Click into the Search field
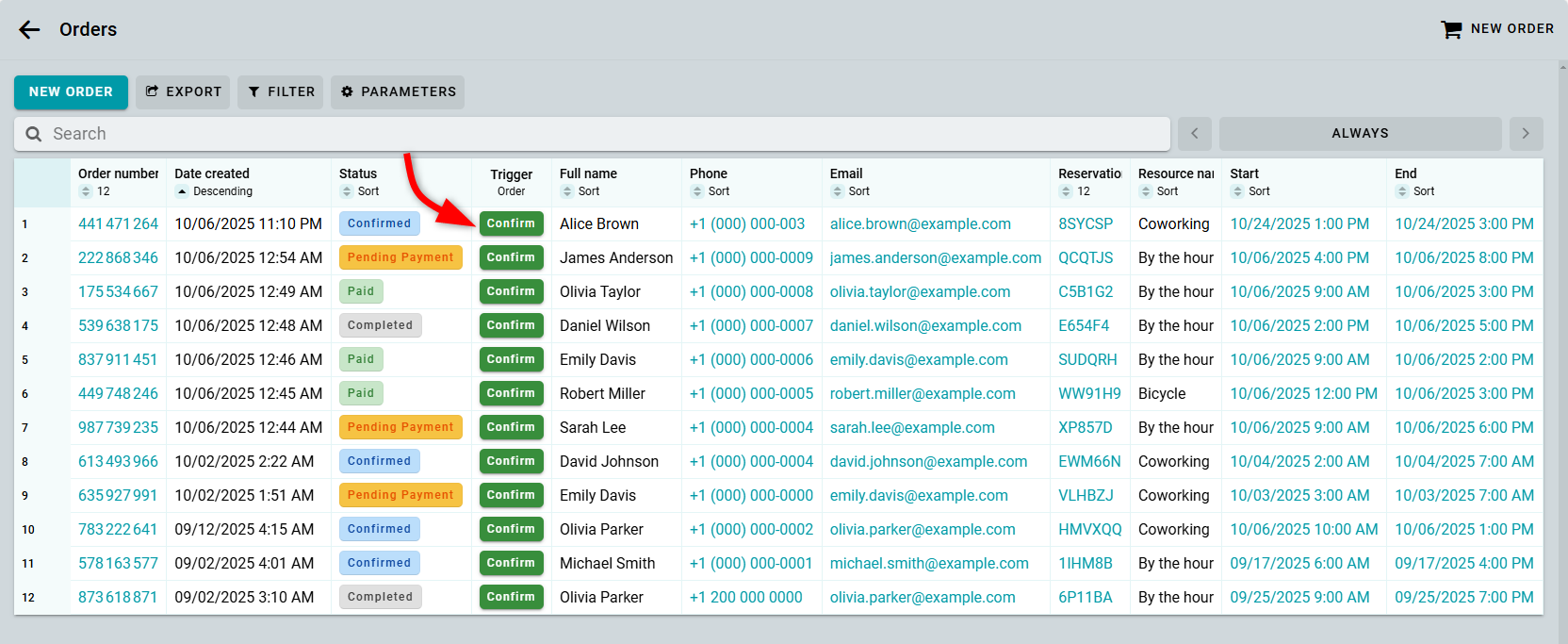The height and width of the screenshot is (644, 1568). [x=603, y=134]
